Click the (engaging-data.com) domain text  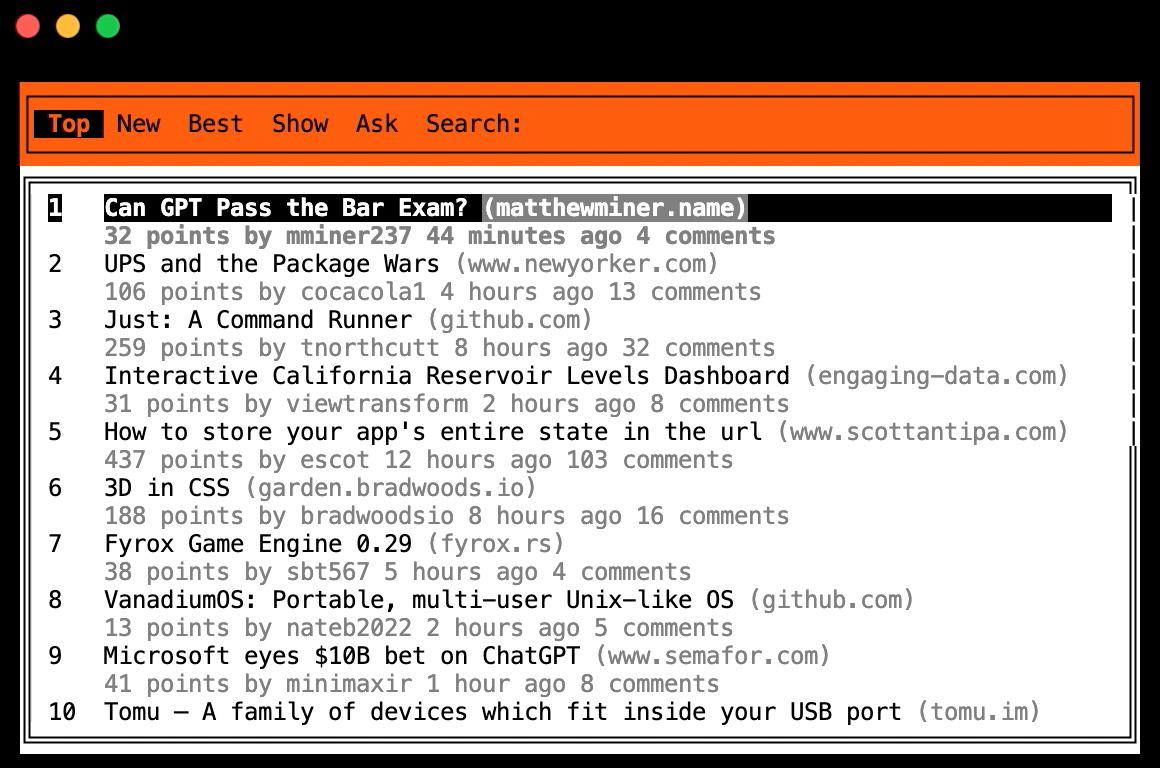(x=937, y=376)
